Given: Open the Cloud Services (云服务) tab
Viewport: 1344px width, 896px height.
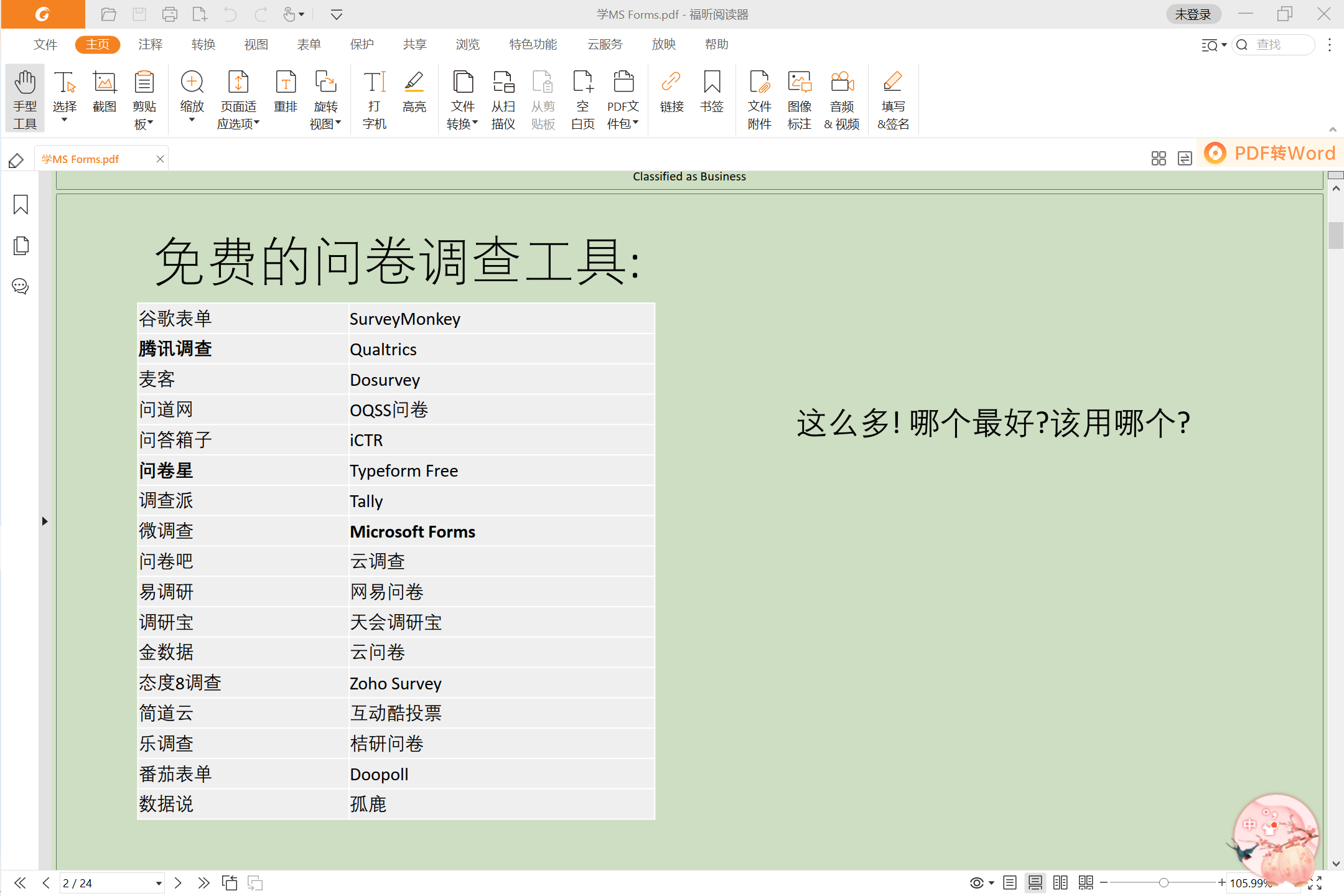Looking at the screenshot, I should pos(605,44).
